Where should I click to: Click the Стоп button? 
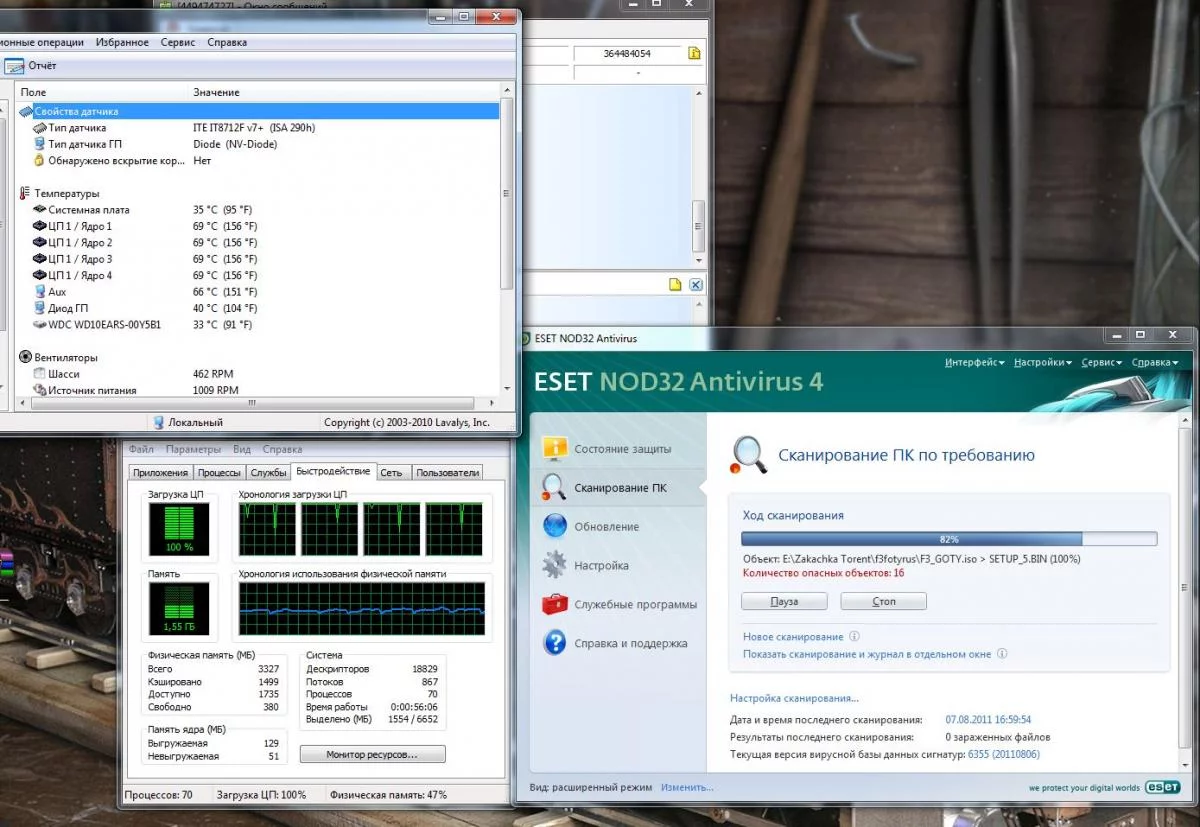tap(884, 601)
